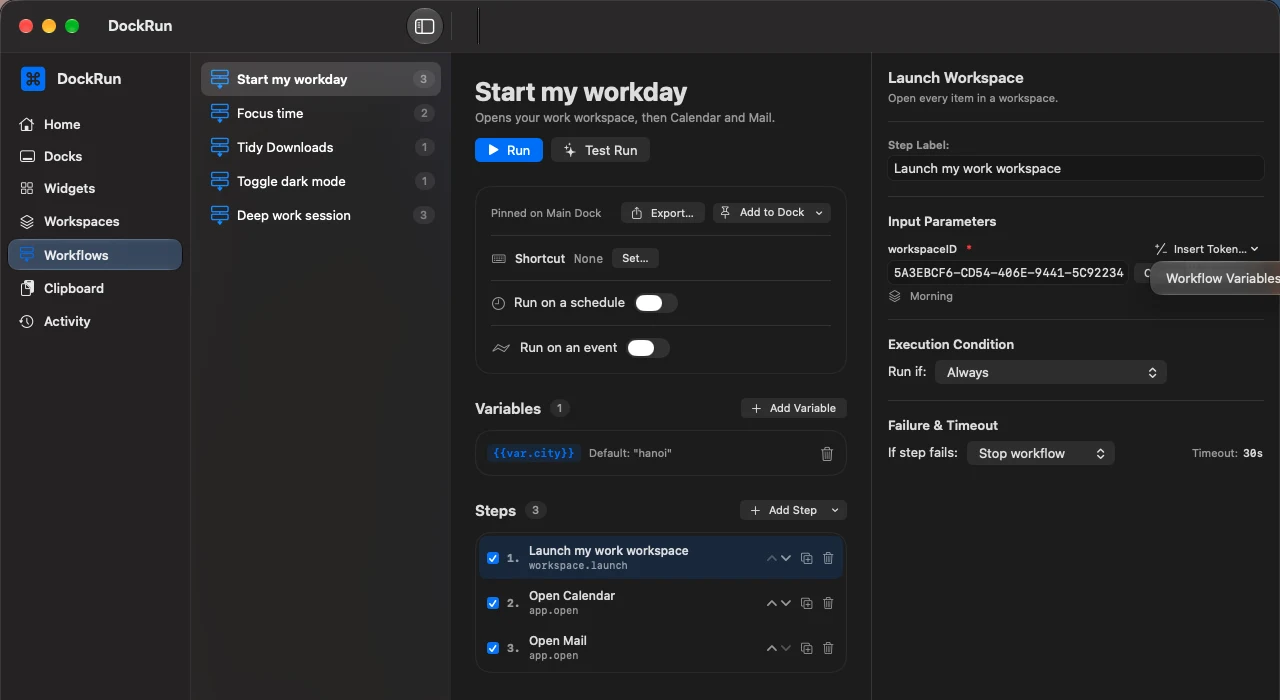Click the Toggle dark mode workflow icon
1280x700 pixels.
[220, 181]
